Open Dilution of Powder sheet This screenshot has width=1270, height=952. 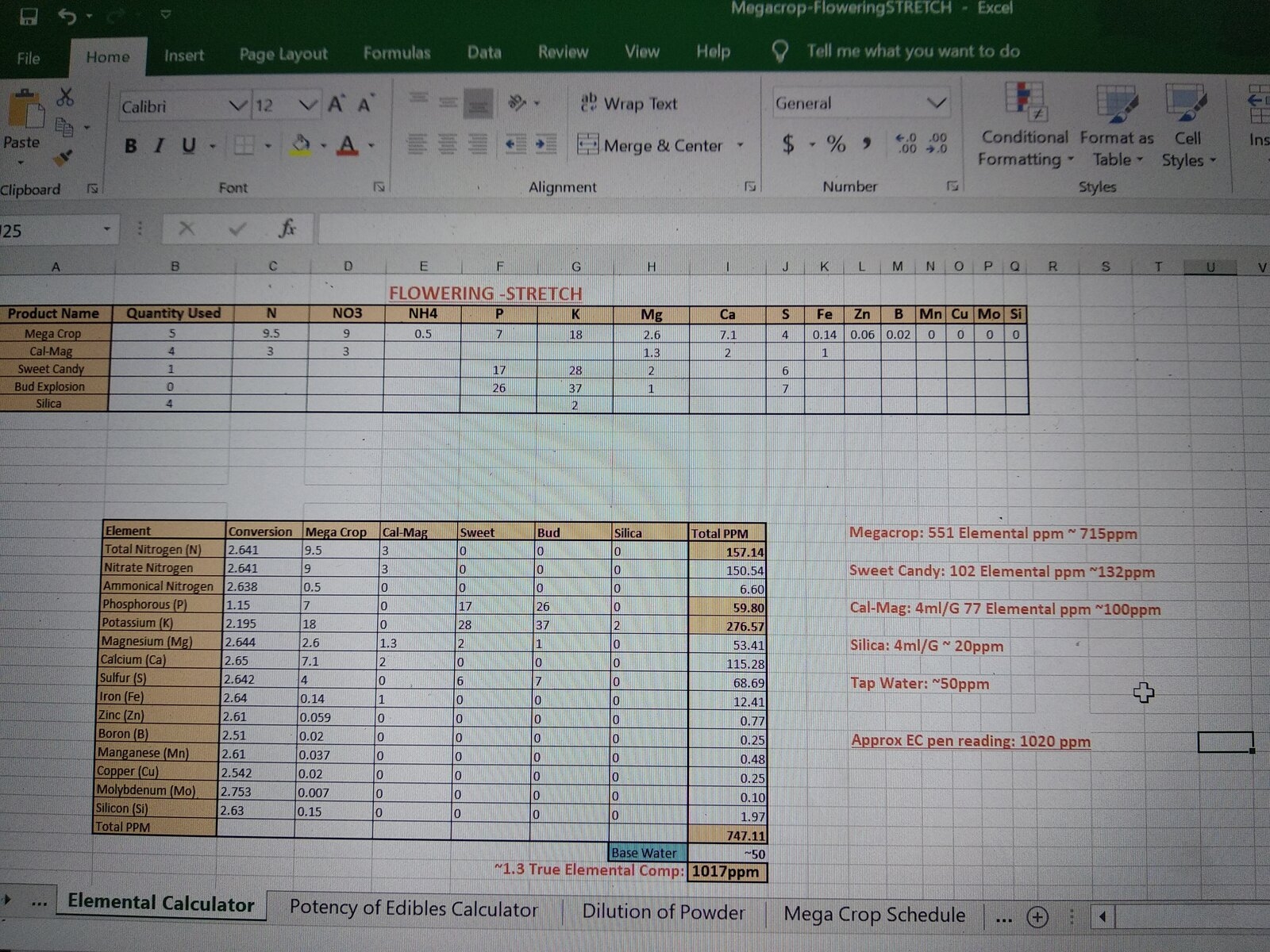pyautogui.click(x=664, y=912)
